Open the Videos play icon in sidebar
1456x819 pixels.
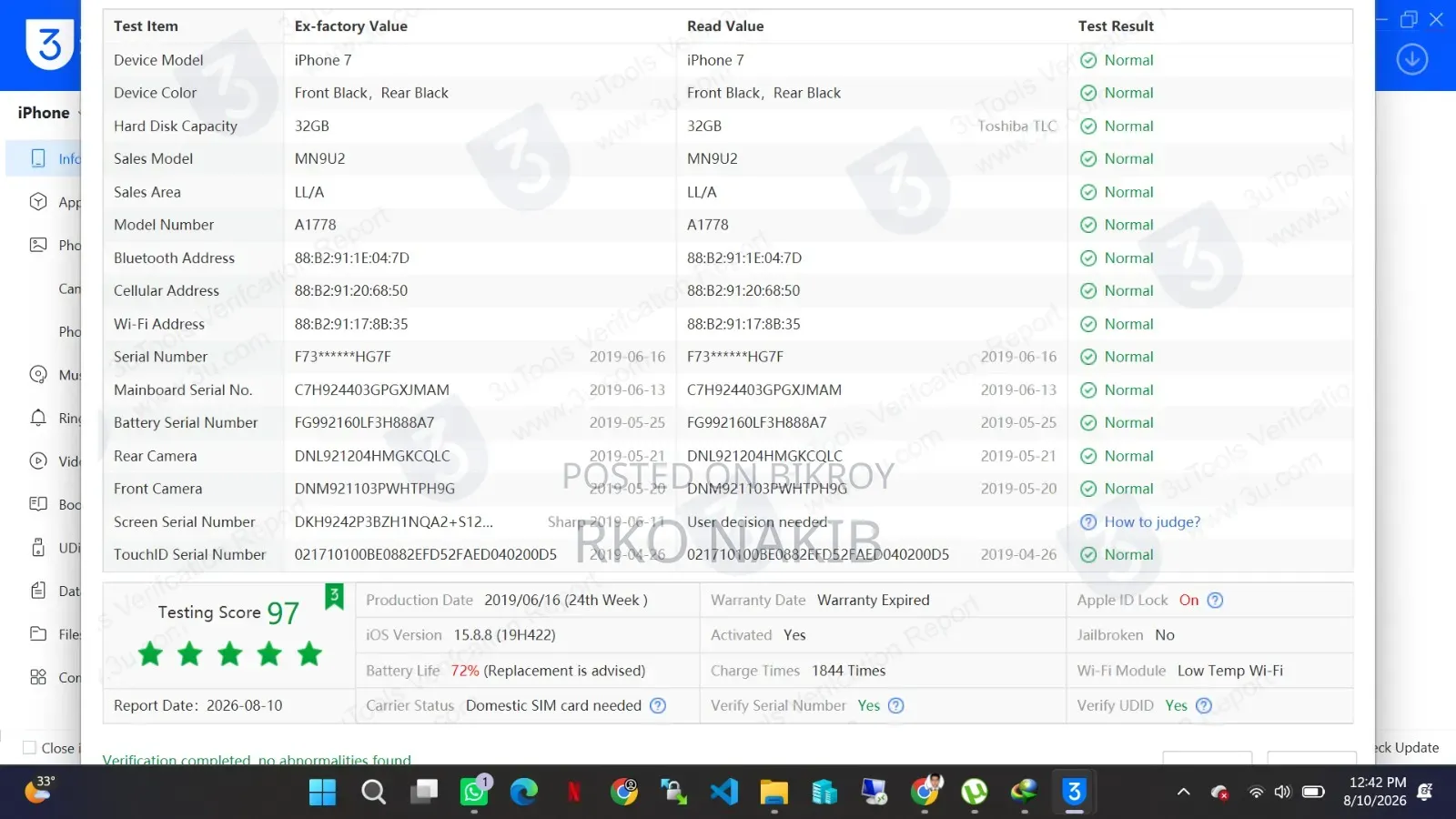[x=38, y=460]
